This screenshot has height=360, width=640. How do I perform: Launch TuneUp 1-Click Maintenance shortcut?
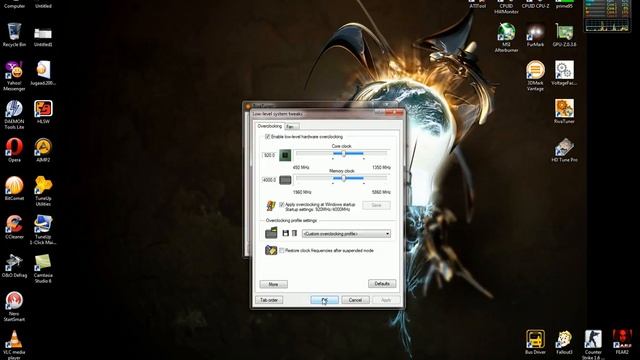43,230
